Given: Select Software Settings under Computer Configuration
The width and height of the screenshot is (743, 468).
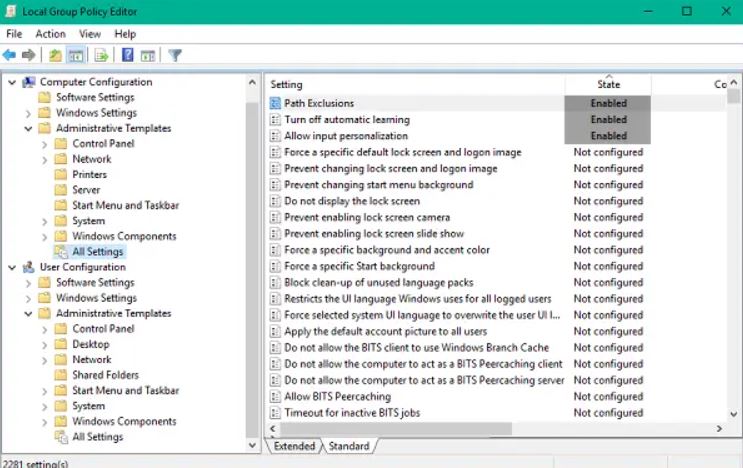Looking at the screenshot, I should (95, 98).
